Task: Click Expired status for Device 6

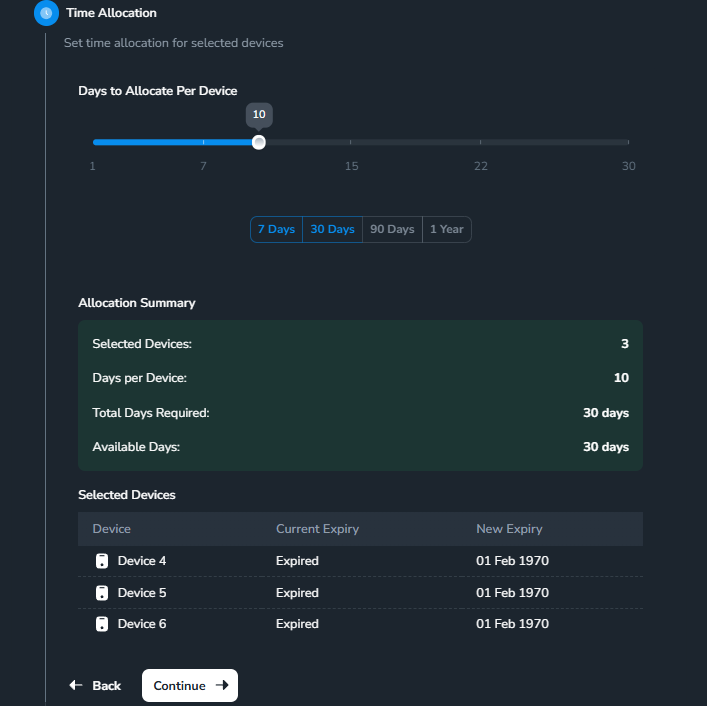Action: 297,624
